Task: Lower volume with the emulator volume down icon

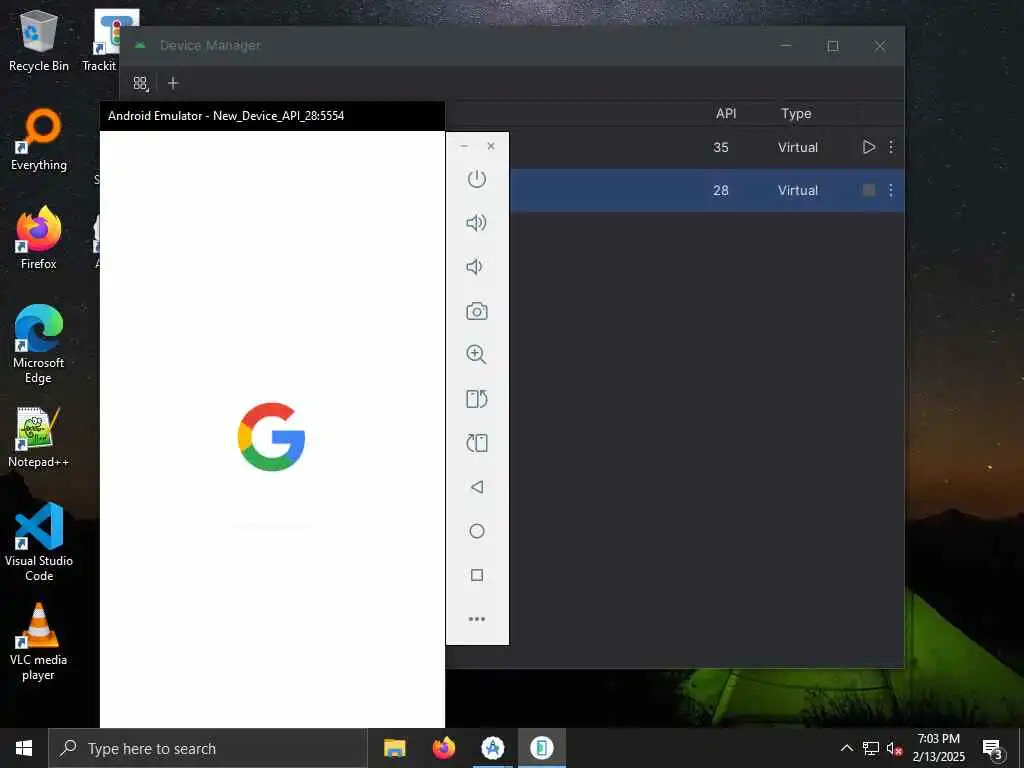Action: (x=475, y=266)
